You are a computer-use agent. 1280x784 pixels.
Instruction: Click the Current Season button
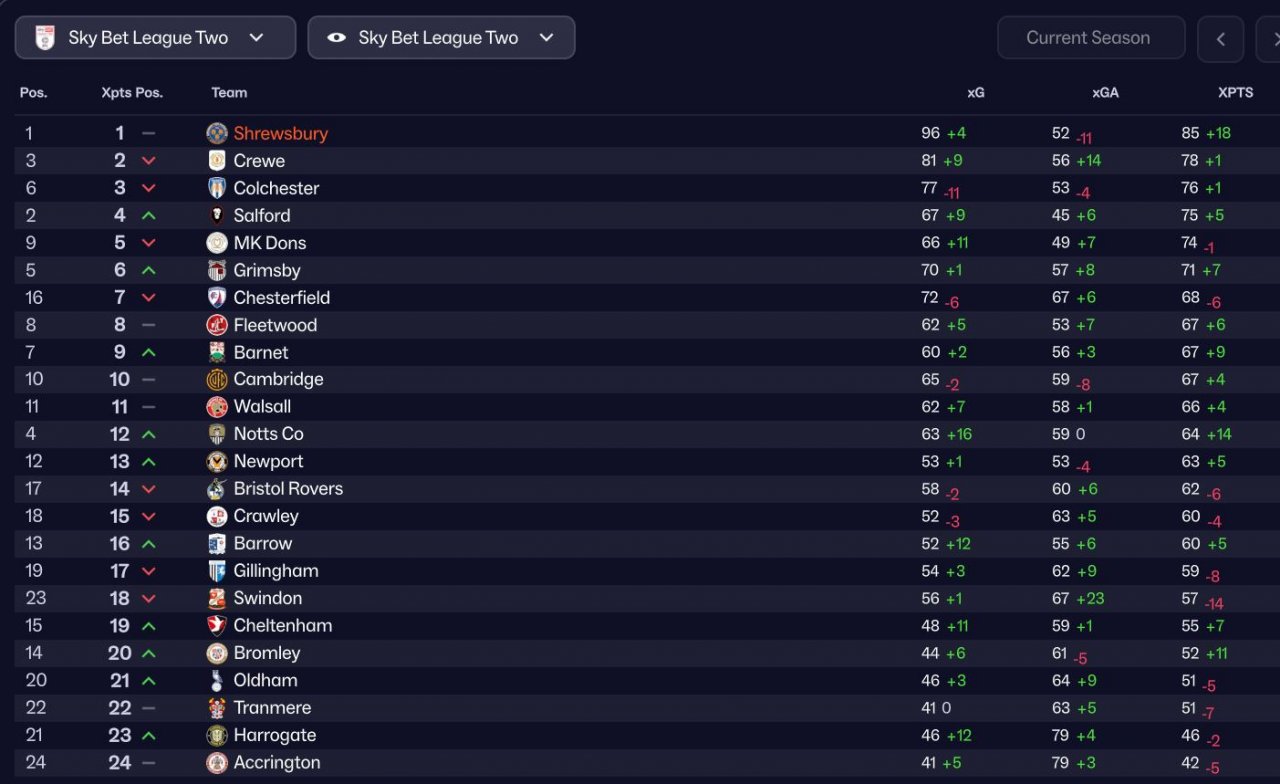click(x=1090, y=38)
